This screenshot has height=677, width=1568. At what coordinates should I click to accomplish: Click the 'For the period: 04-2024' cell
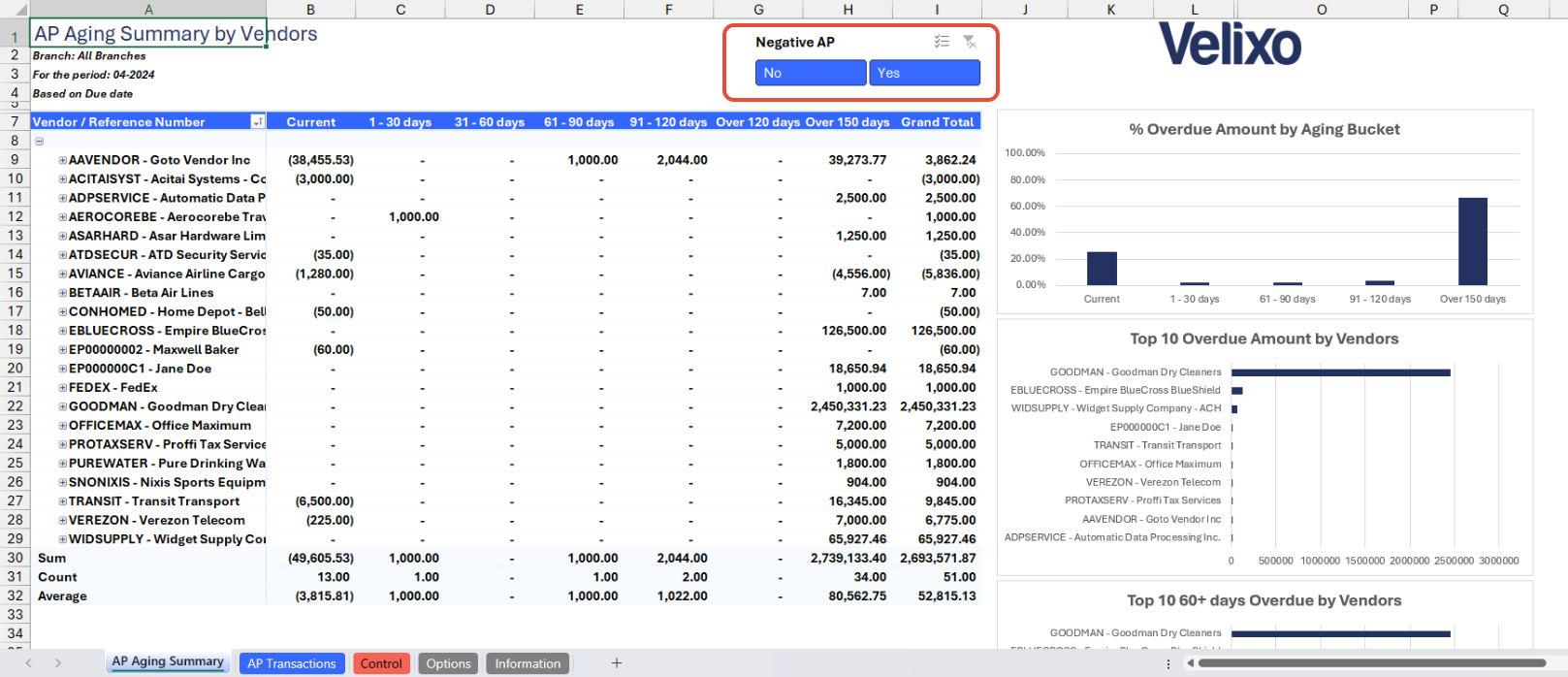coord(93,75)
